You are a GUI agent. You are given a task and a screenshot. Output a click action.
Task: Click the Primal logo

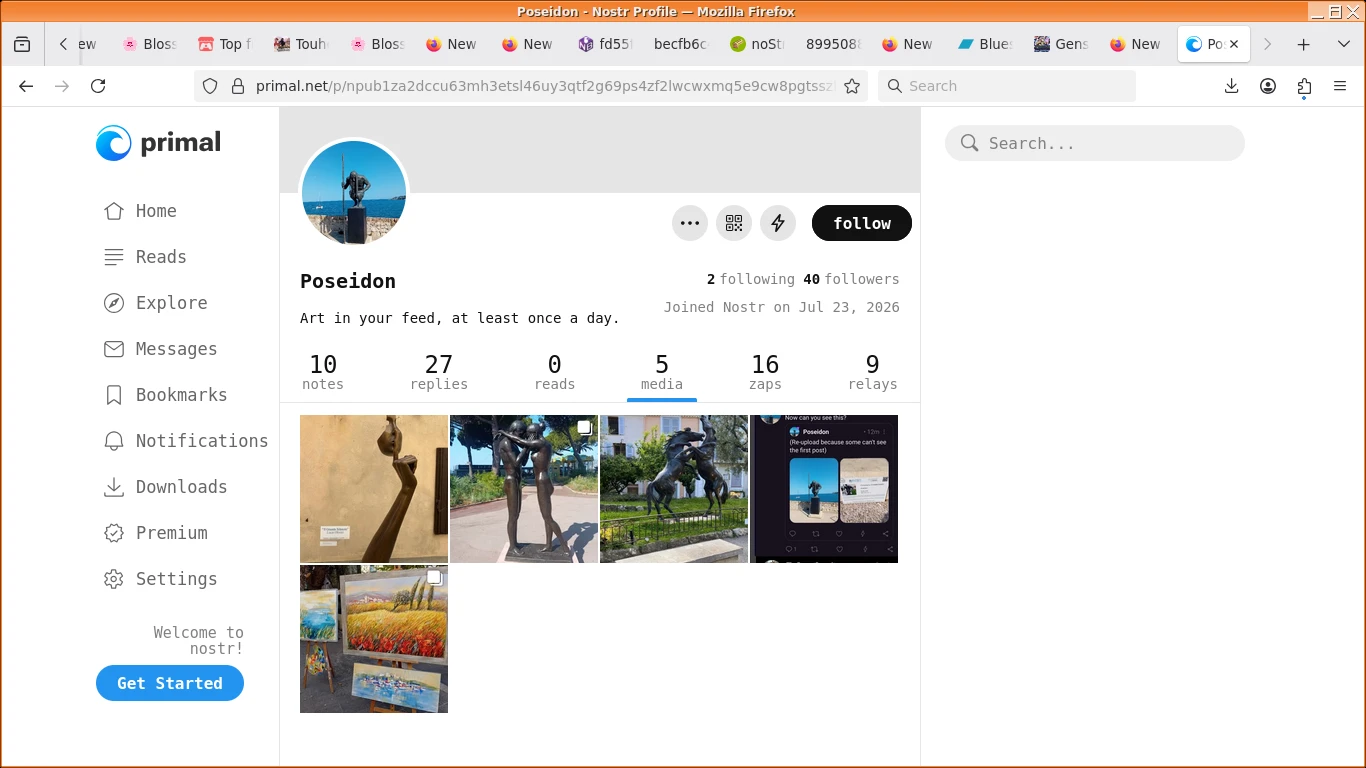point(159,143)
